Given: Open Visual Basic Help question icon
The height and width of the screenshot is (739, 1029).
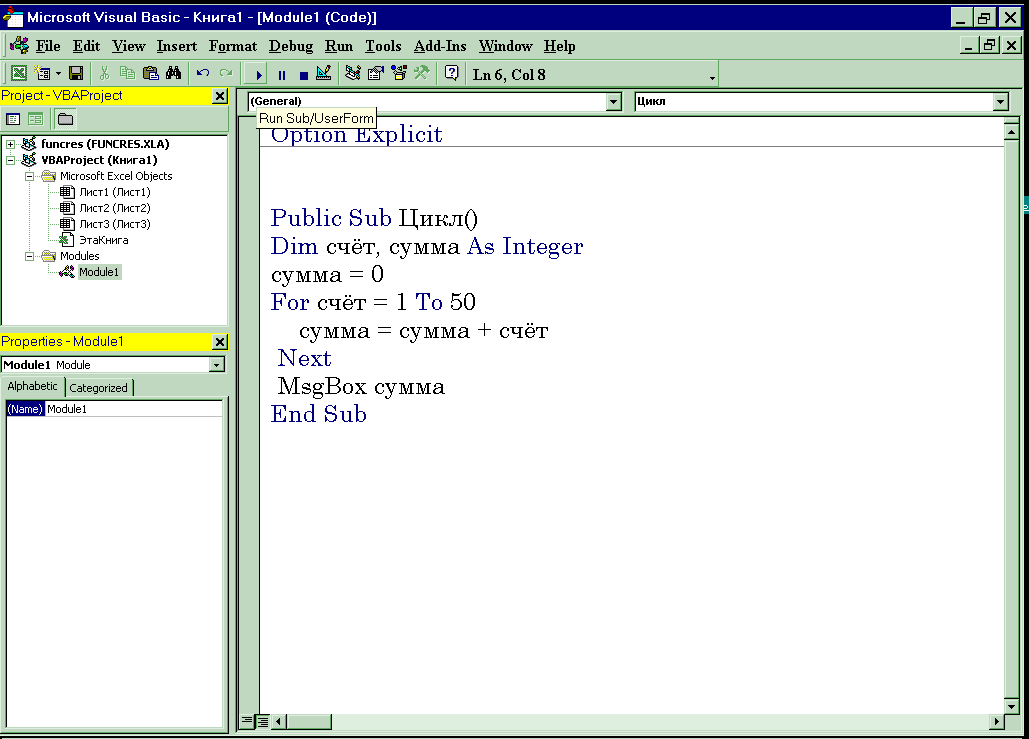Looking at the screenshot, I should point(452,74).
